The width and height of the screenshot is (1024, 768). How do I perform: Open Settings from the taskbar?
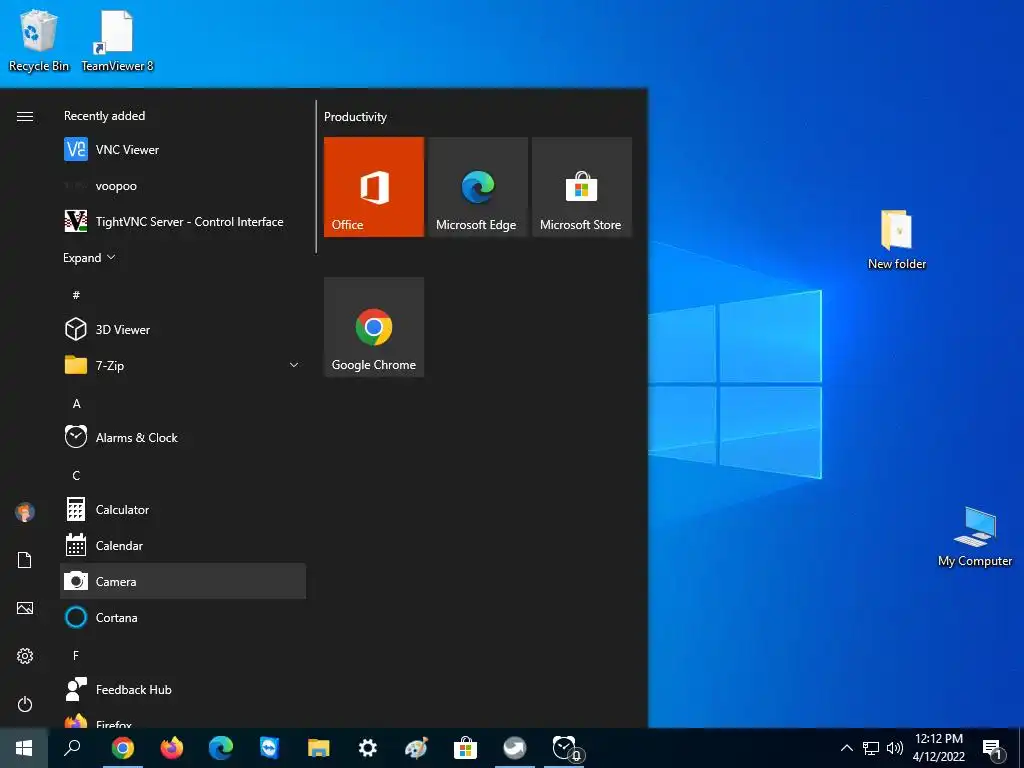[368, 748]
